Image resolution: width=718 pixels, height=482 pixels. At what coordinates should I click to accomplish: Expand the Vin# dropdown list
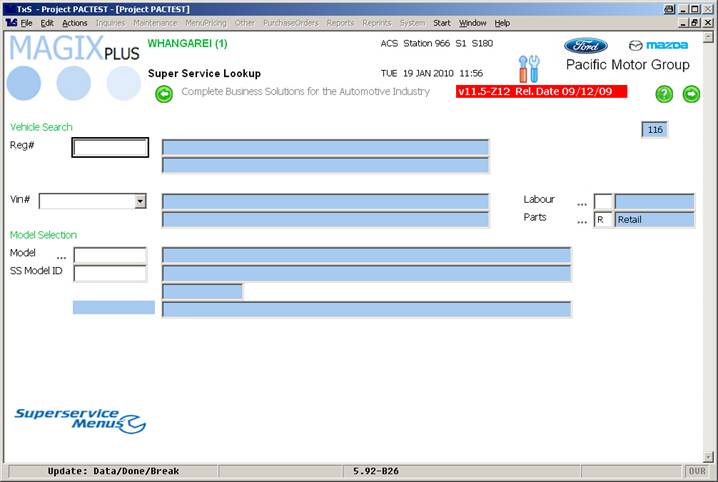tap(140, 201)
